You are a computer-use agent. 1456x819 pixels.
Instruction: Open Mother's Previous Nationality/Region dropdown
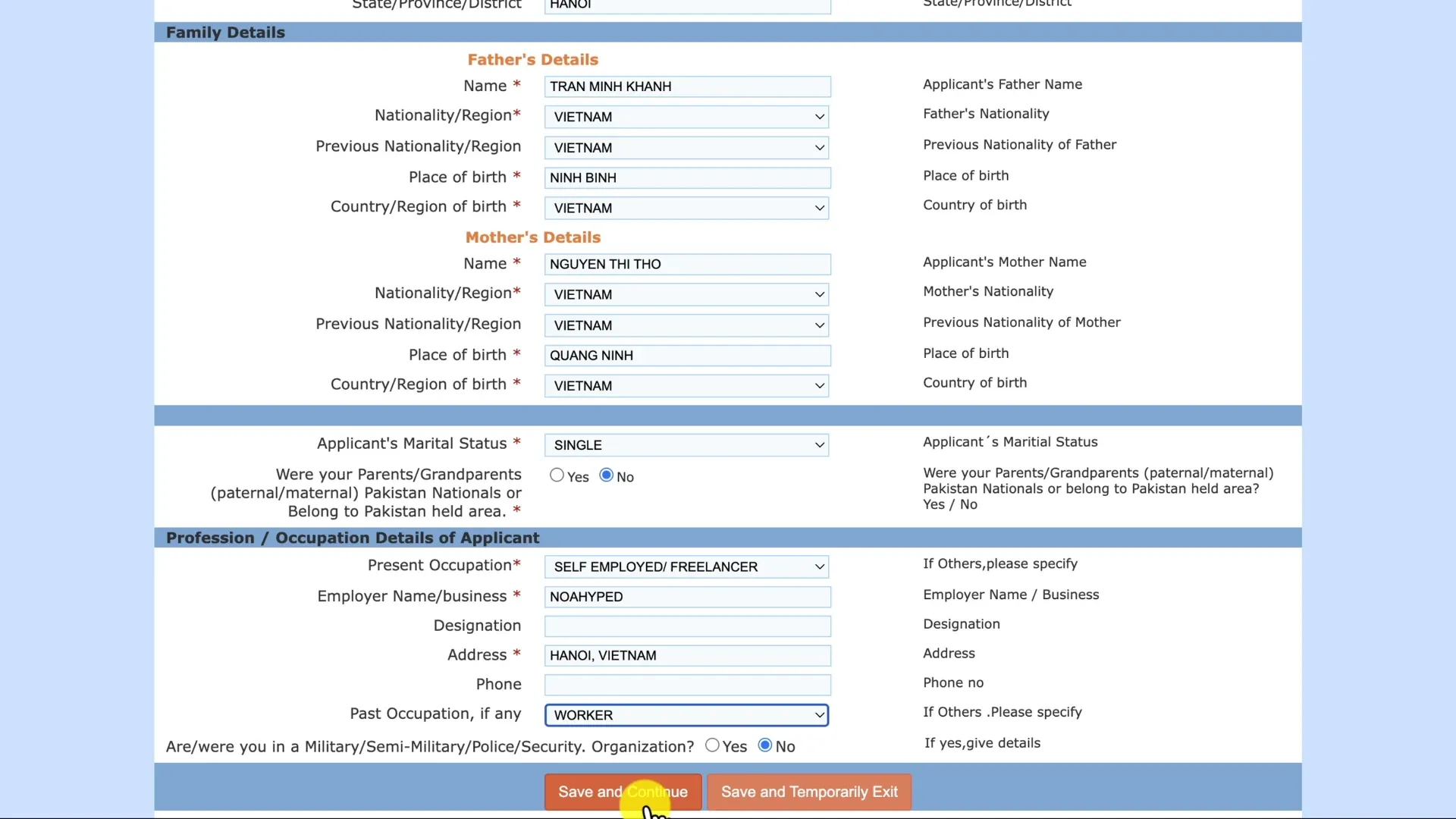[686, 325]
